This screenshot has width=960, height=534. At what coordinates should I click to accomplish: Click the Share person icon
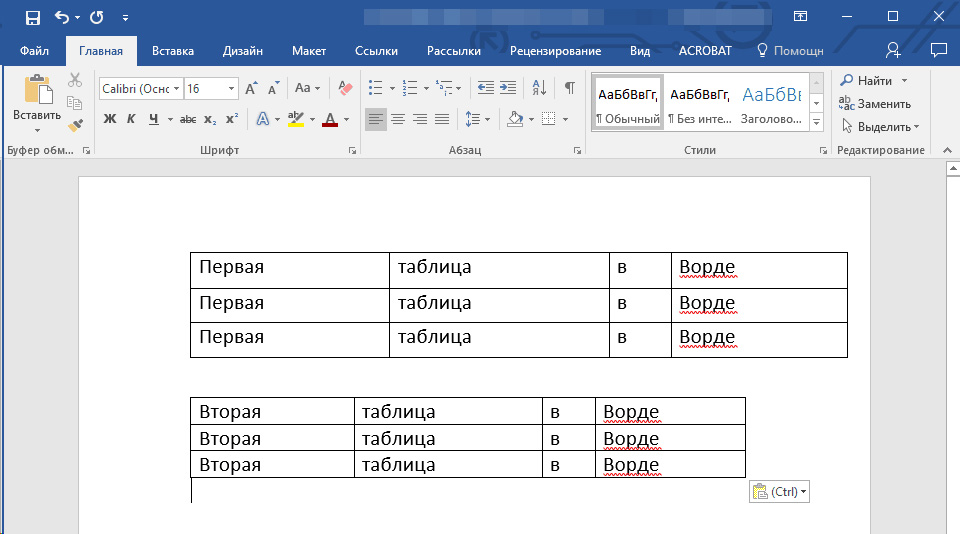893,50
